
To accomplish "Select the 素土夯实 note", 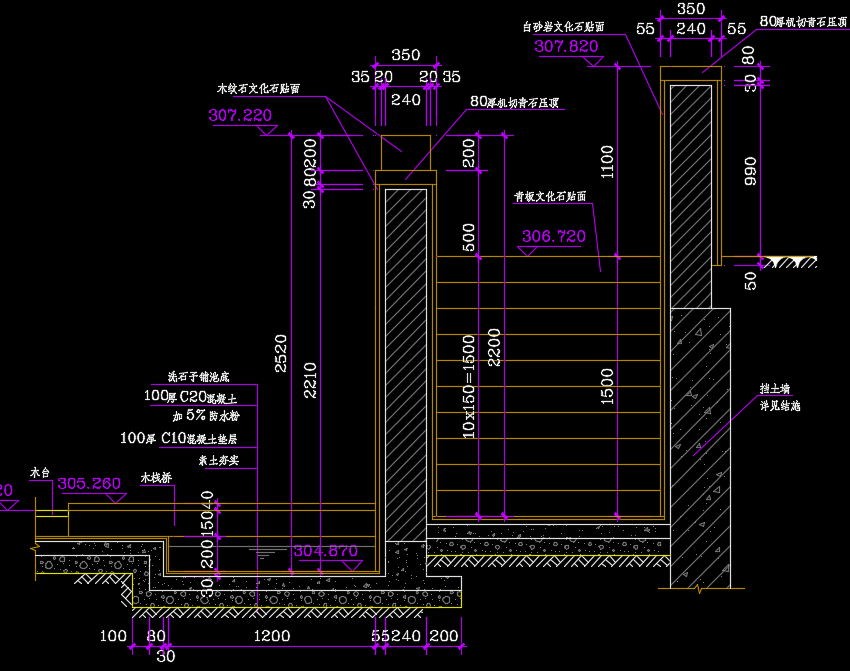I will (x=218, y=461).
